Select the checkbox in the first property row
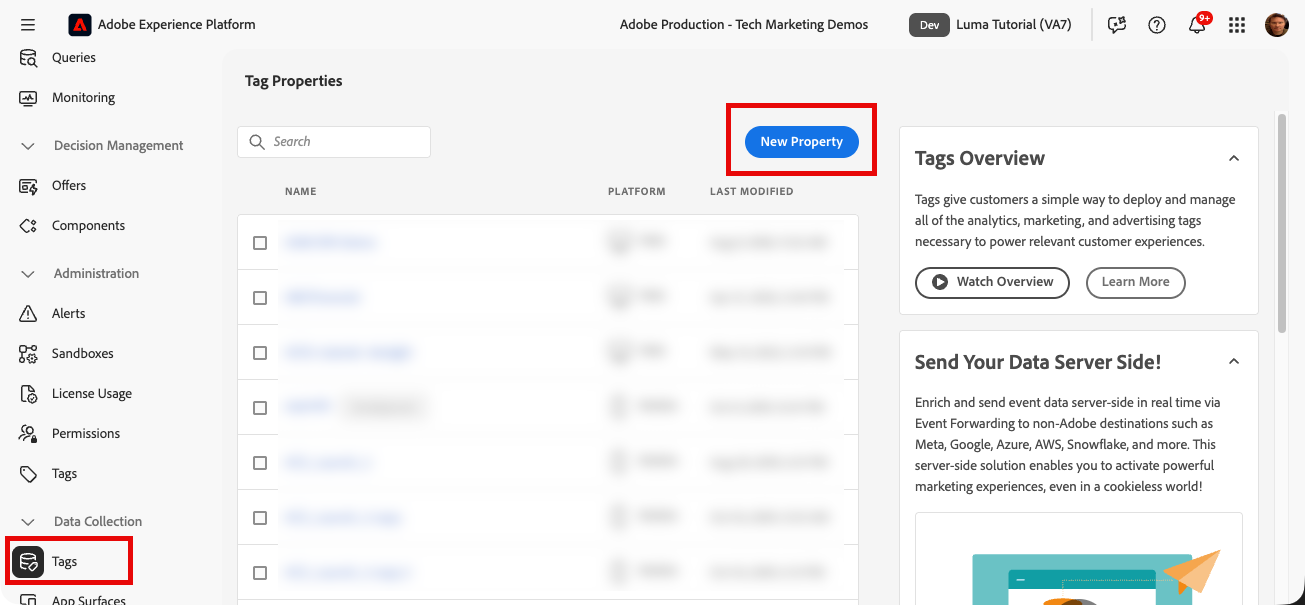Image resolution: width=1305 pixels, height=605 pixels. click(260, 243)
